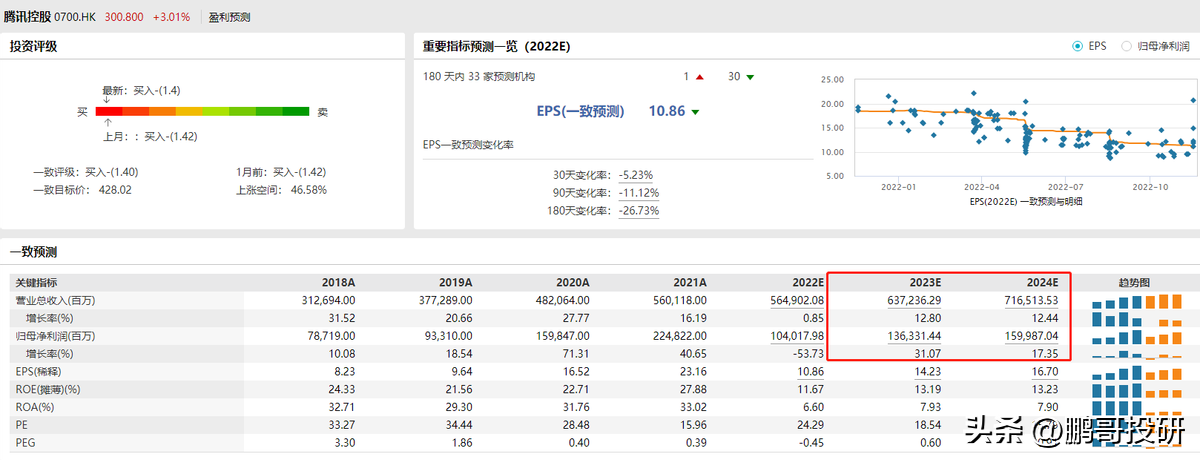Screen dimensions: 1200x460
Task: Click the rating color bar
Action: (202, 111)
